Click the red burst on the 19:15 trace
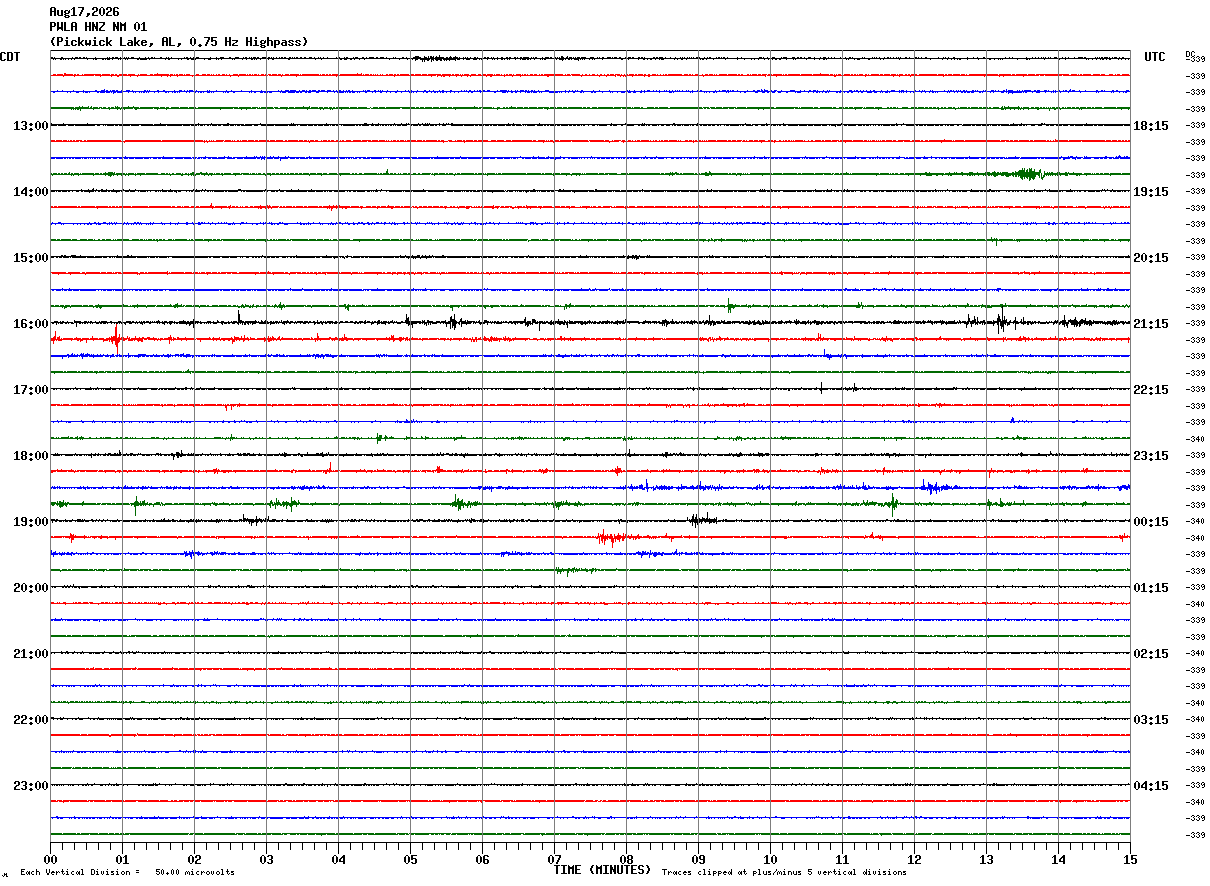 click(x=612, y=538)
